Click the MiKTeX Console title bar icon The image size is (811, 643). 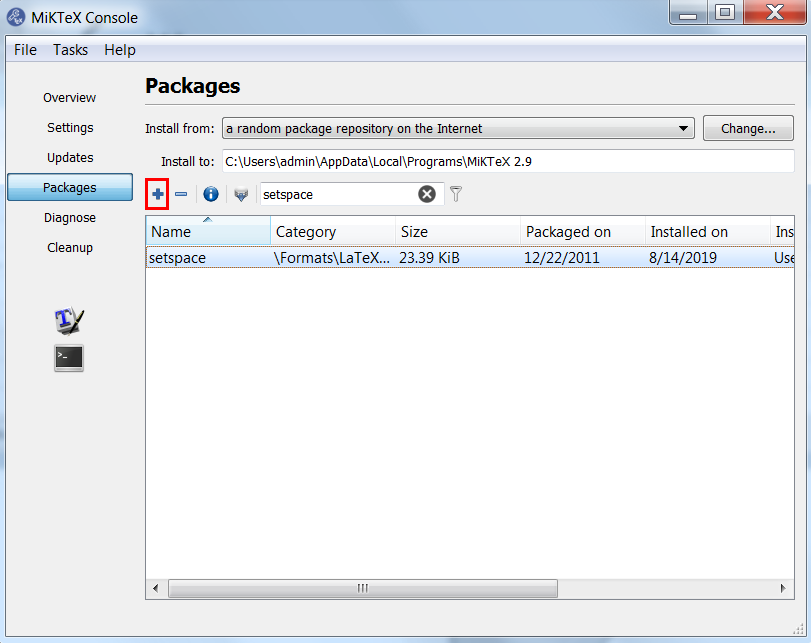[16, 17]
